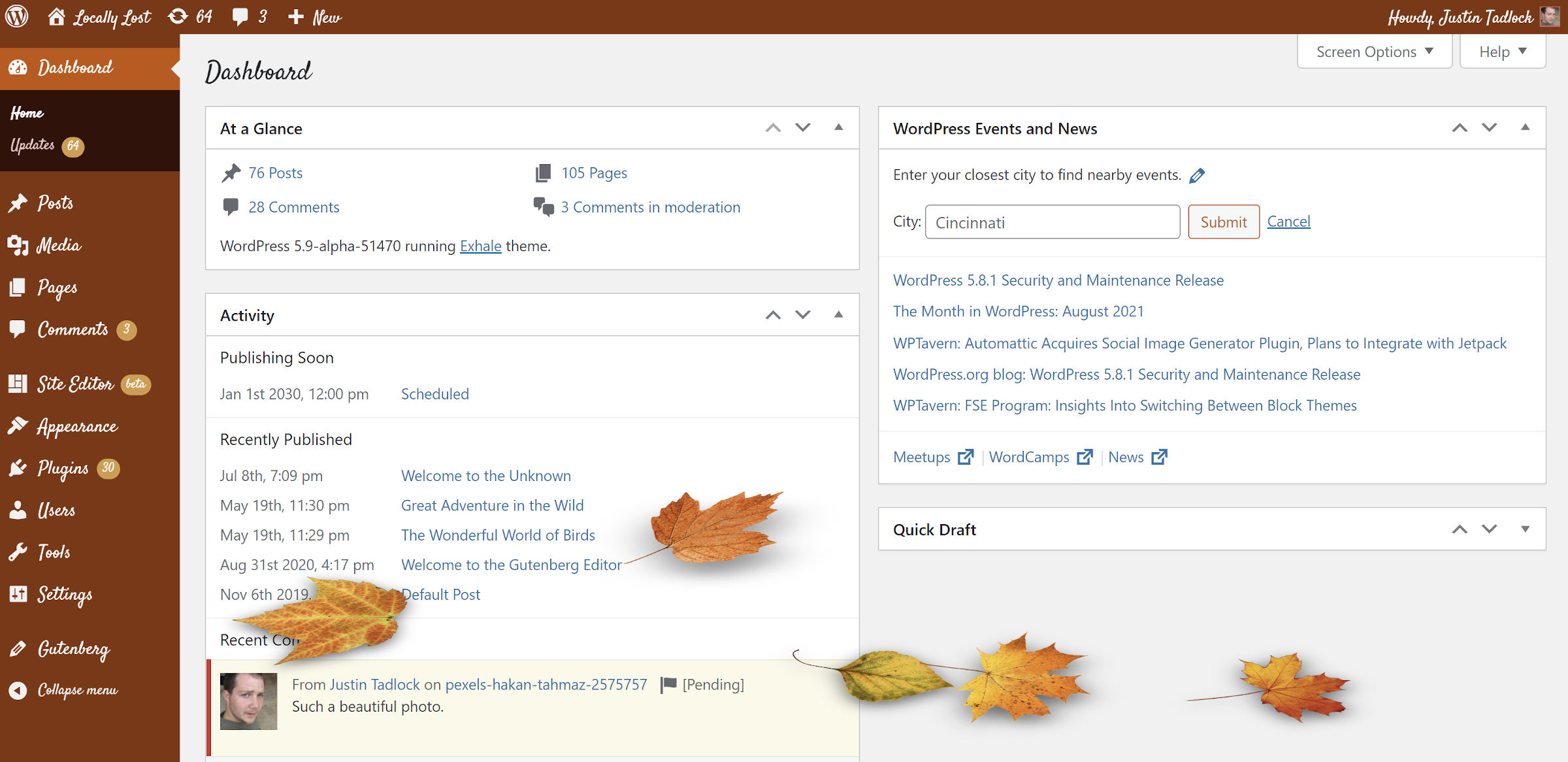
Task: Click the Tools wrench icon
Action: 19,552
